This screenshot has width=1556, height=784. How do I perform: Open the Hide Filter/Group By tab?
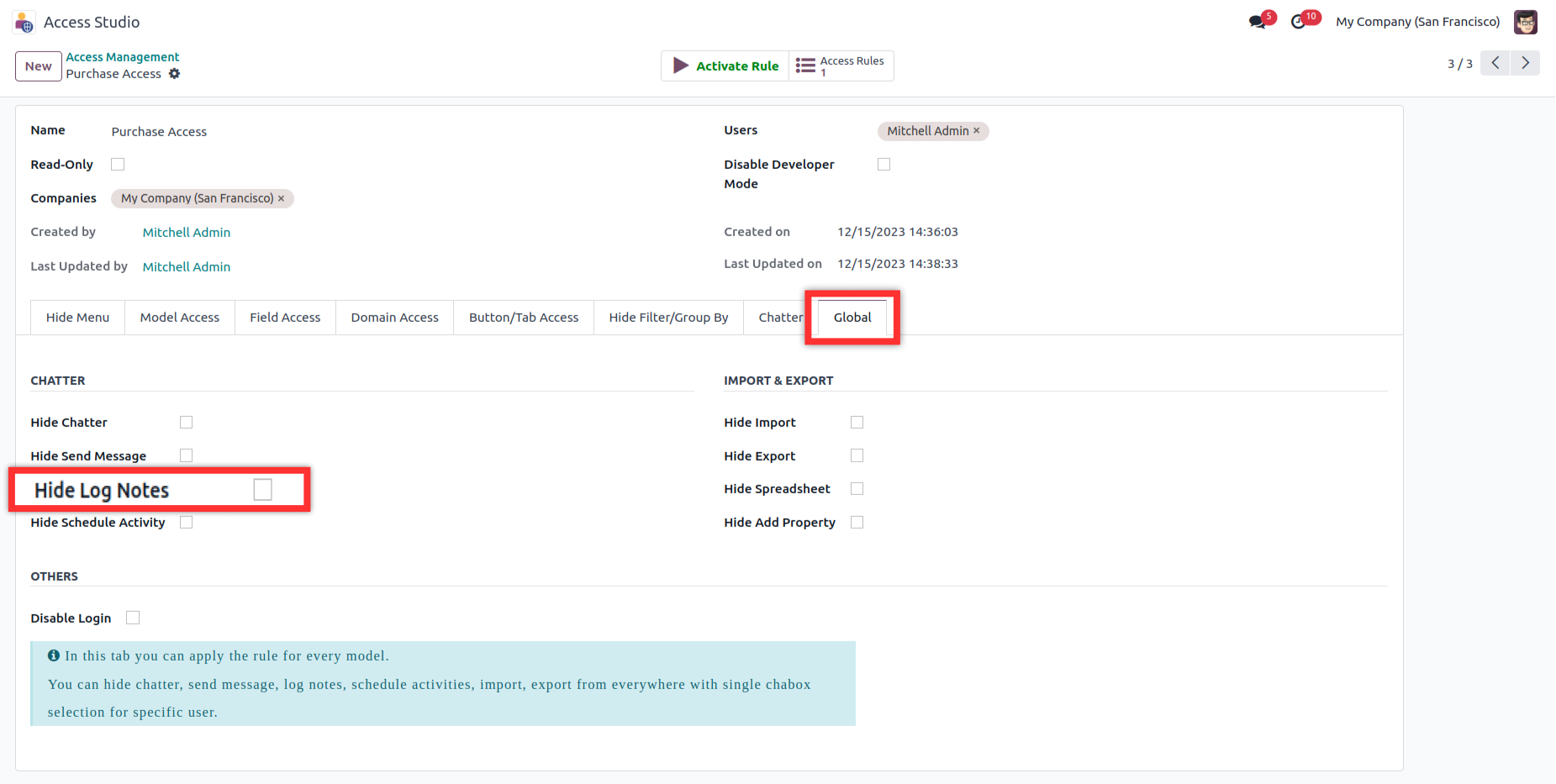click(668, 318)
